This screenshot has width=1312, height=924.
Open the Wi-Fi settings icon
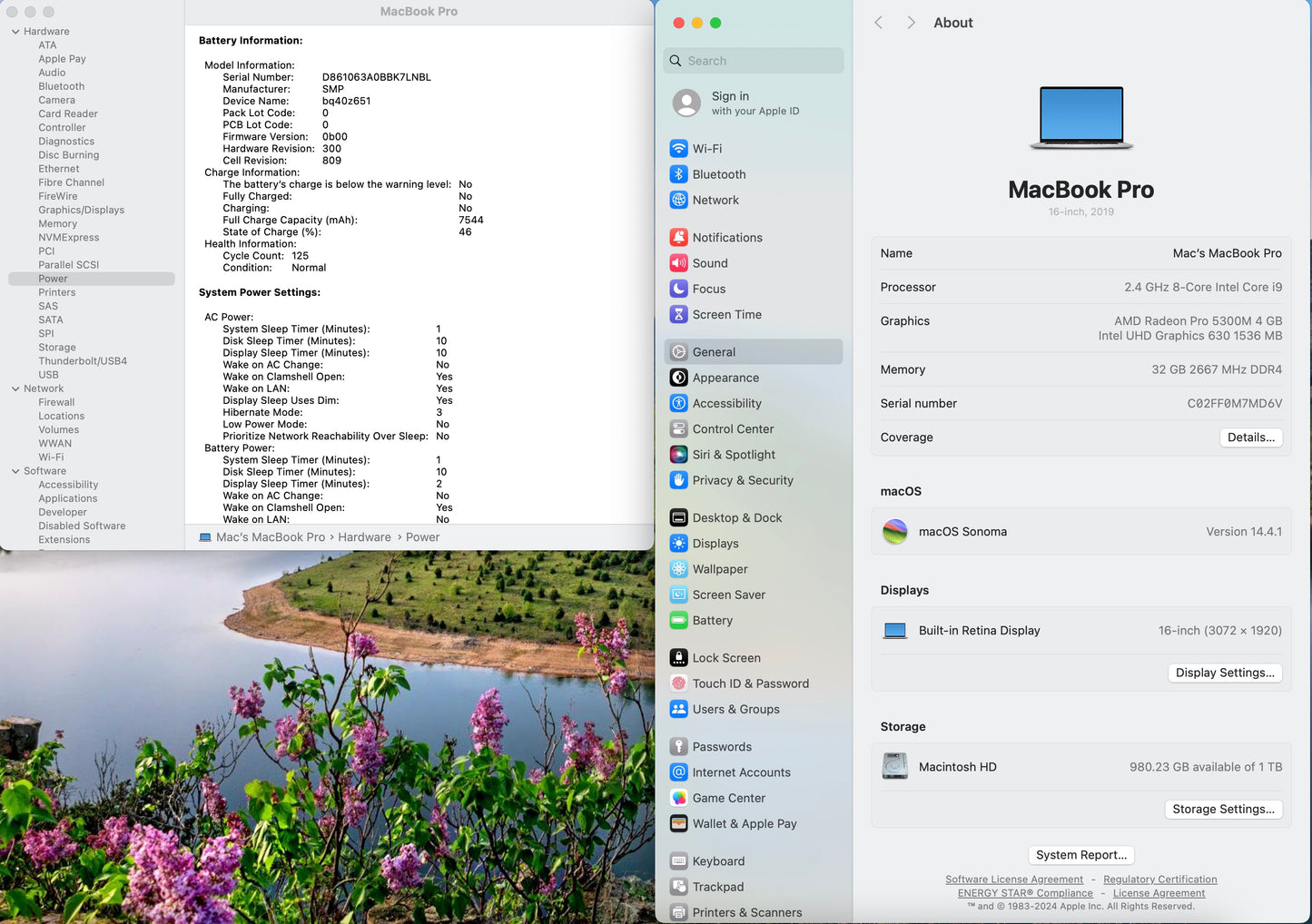click(678, 149)
